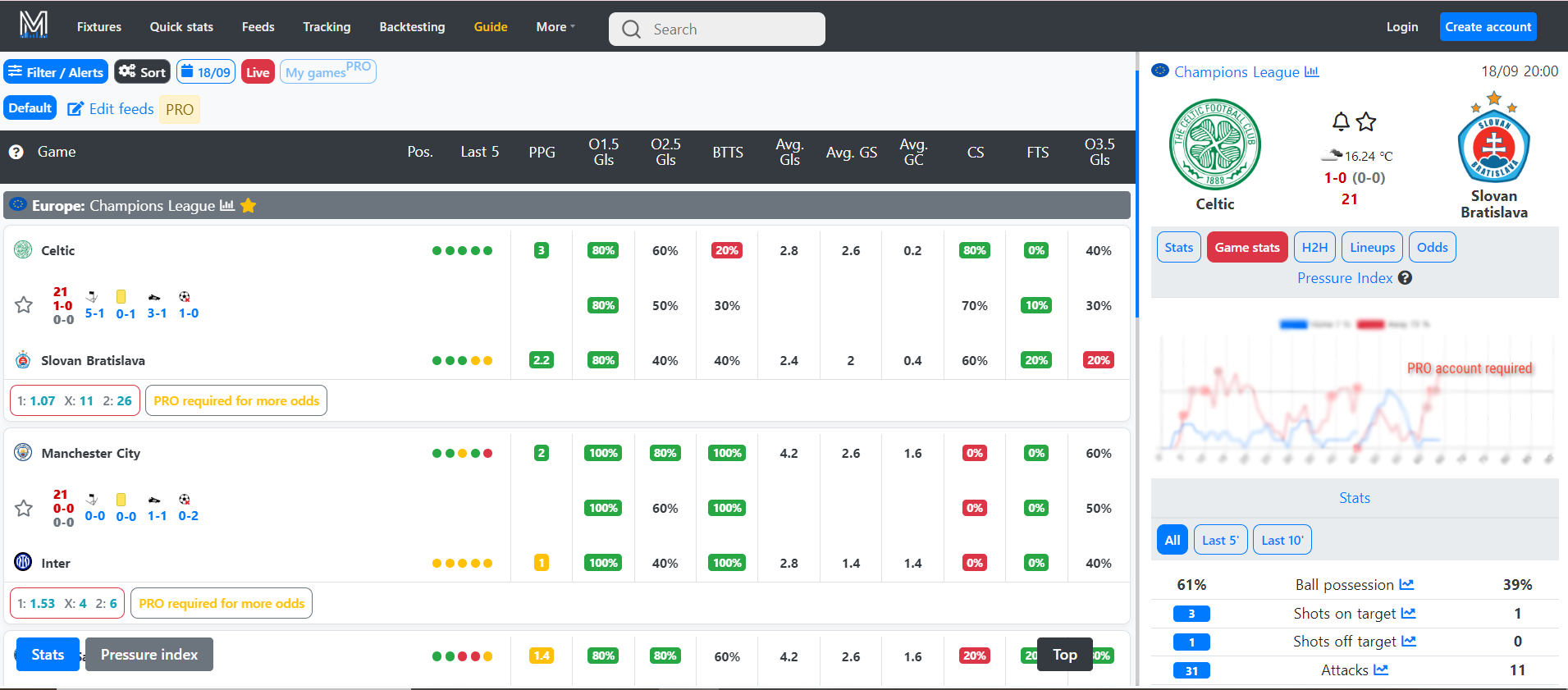Open Tracking in top navigation
Screen dimensions: 1568x690
pyautogui.click(x=327, y=27)
